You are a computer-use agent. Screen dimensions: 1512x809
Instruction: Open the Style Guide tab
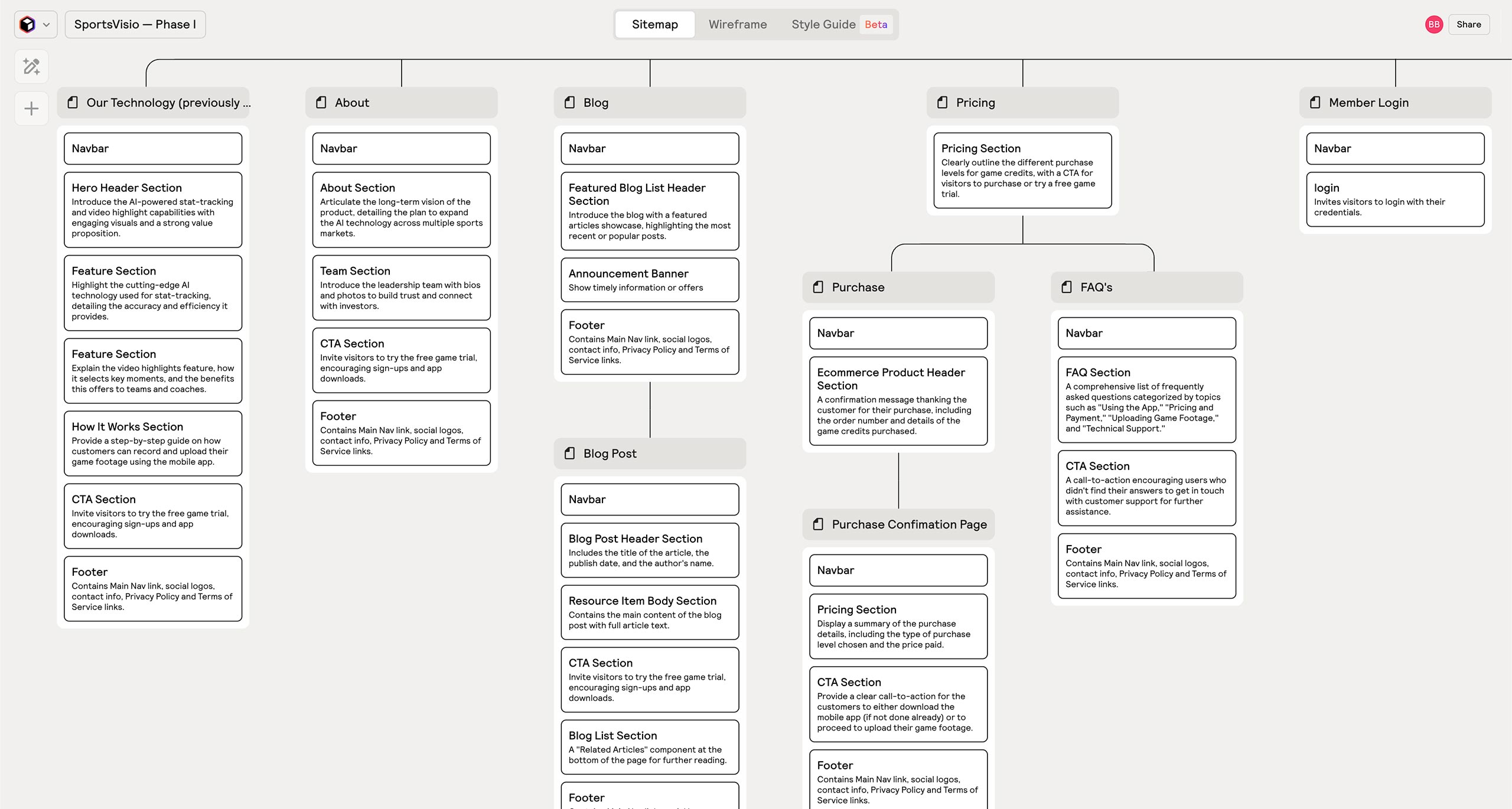823,24
